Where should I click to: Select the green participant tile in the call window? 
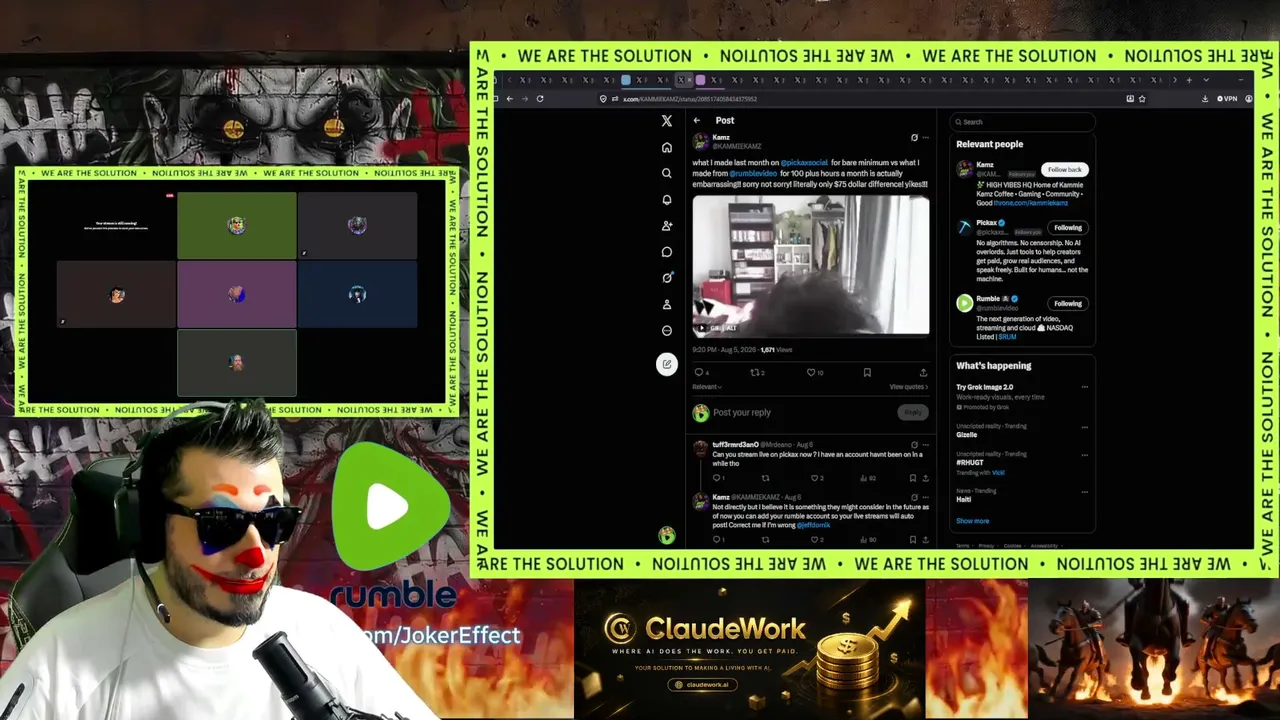pyautogui.click(x=236, y=225)
